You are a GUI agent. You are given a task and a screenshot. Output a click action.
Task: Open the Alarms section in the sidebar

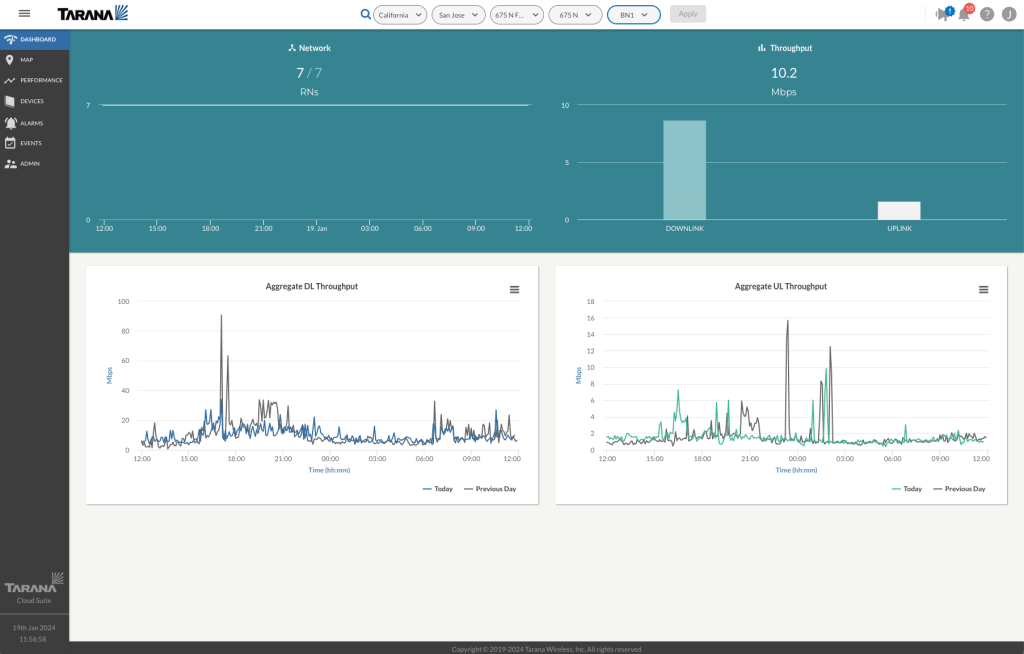click(x=31, y=123)
